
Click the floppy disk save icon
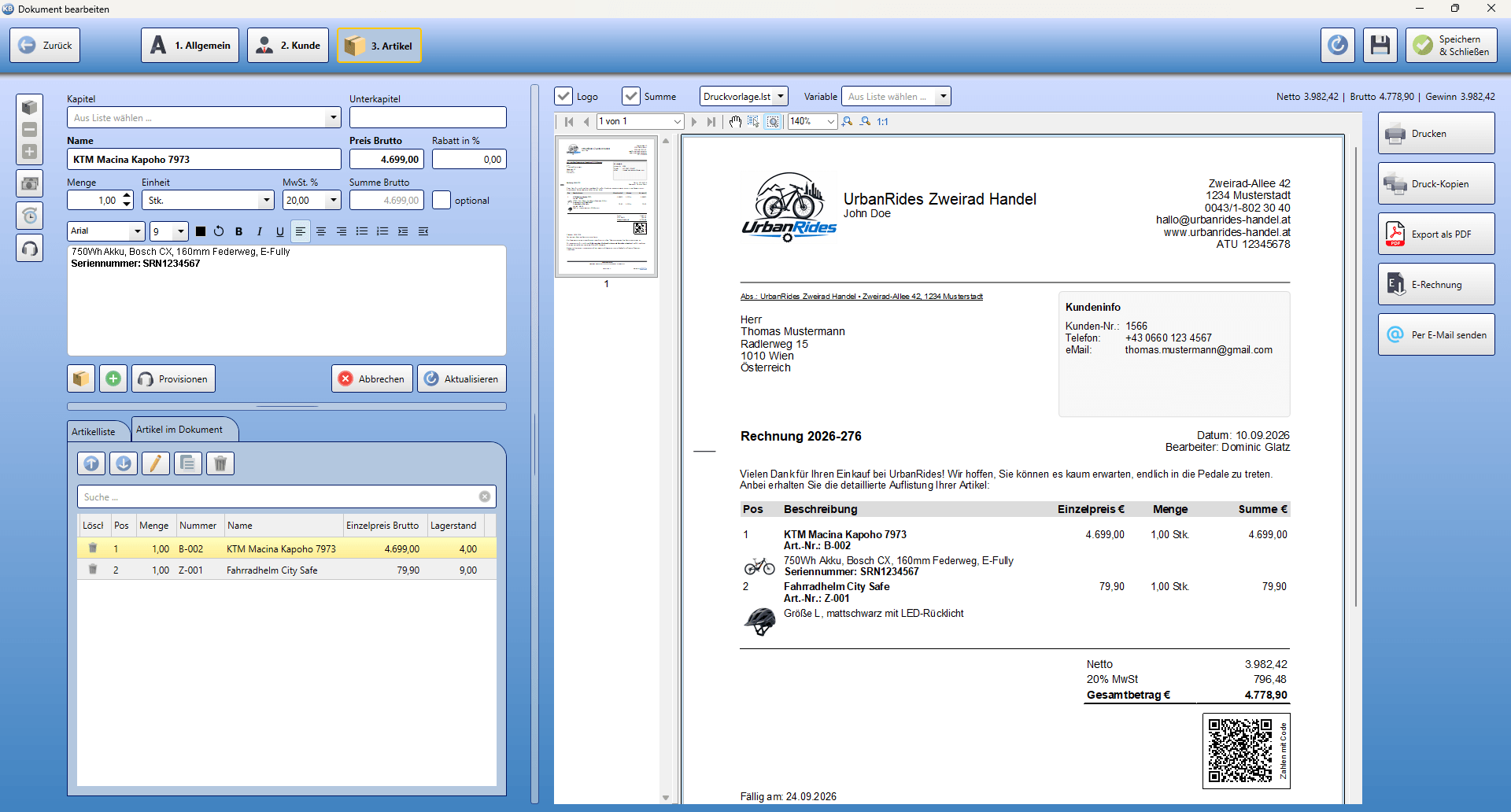pos(1380,46)
